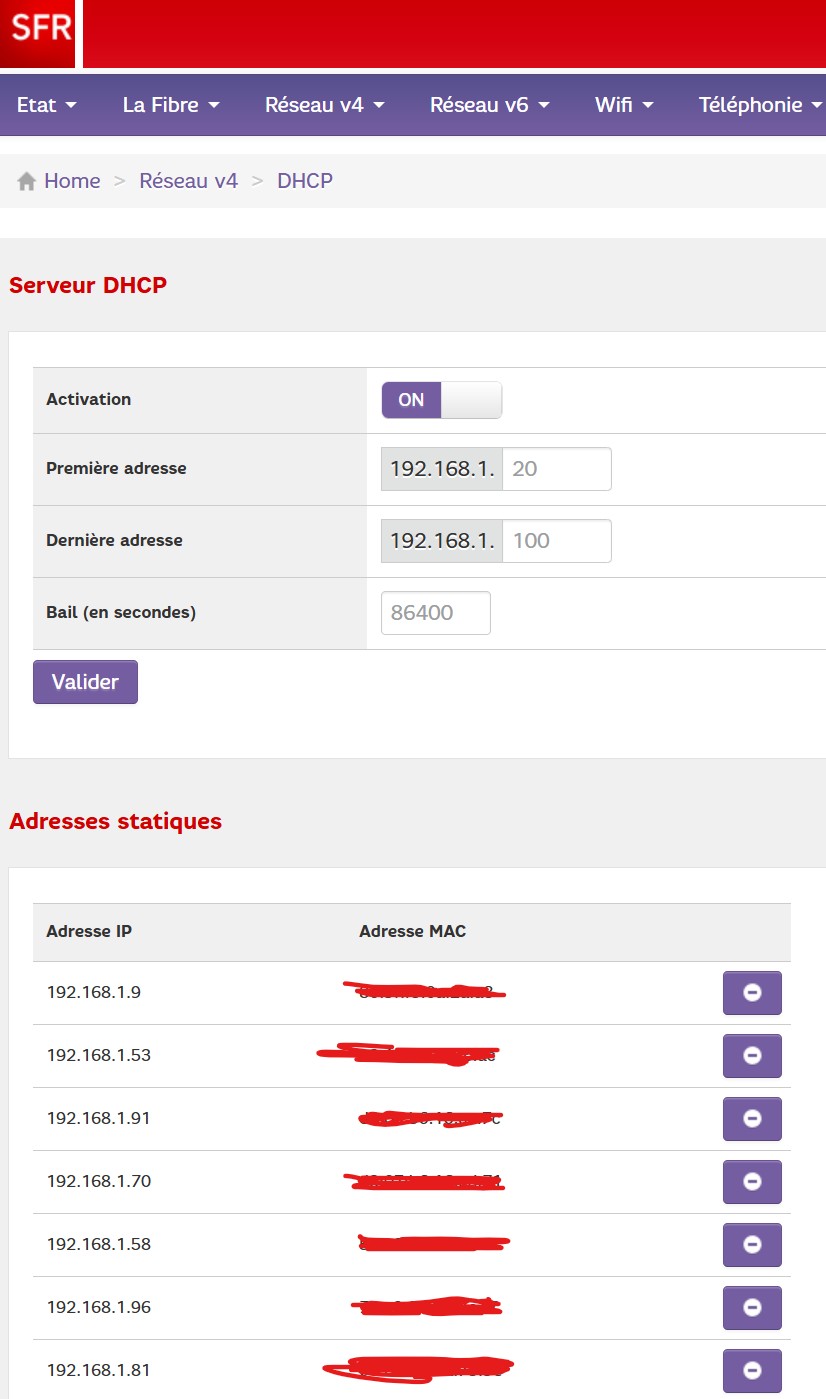The height and width of the screenshot is (1399, 826).
Task: Select the 192.168.1.53 IP cell
Action: point(99,1056)
